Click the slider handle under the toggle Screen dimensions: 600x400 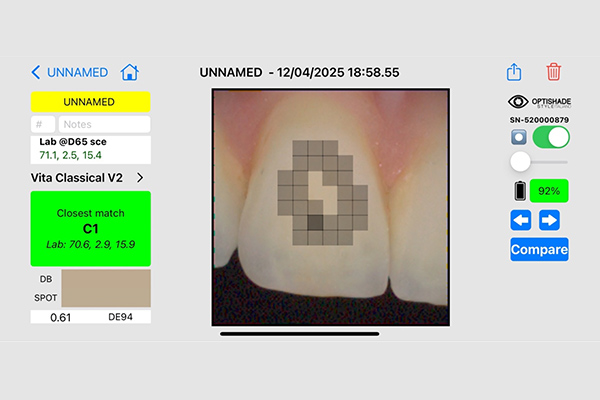519,162
